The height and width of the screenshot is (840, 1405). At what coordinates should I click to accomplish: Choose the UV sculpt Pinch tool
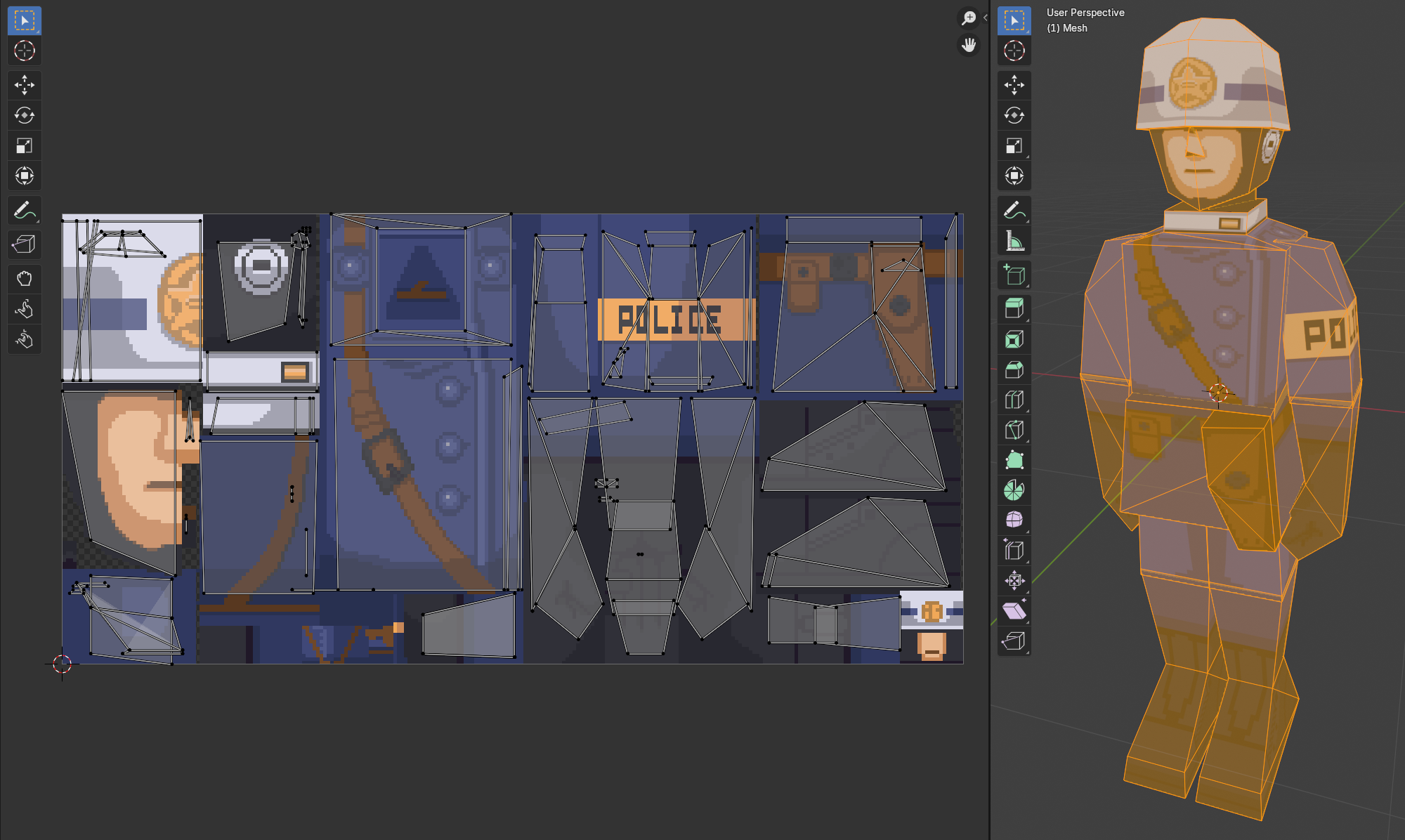[x=25, y=339]
